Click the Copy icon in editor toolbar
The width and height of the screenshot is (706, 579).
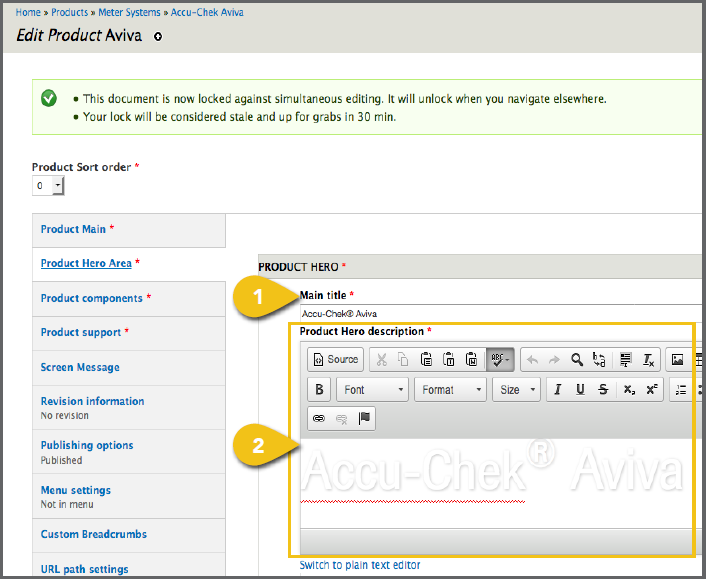pos(403,359)
